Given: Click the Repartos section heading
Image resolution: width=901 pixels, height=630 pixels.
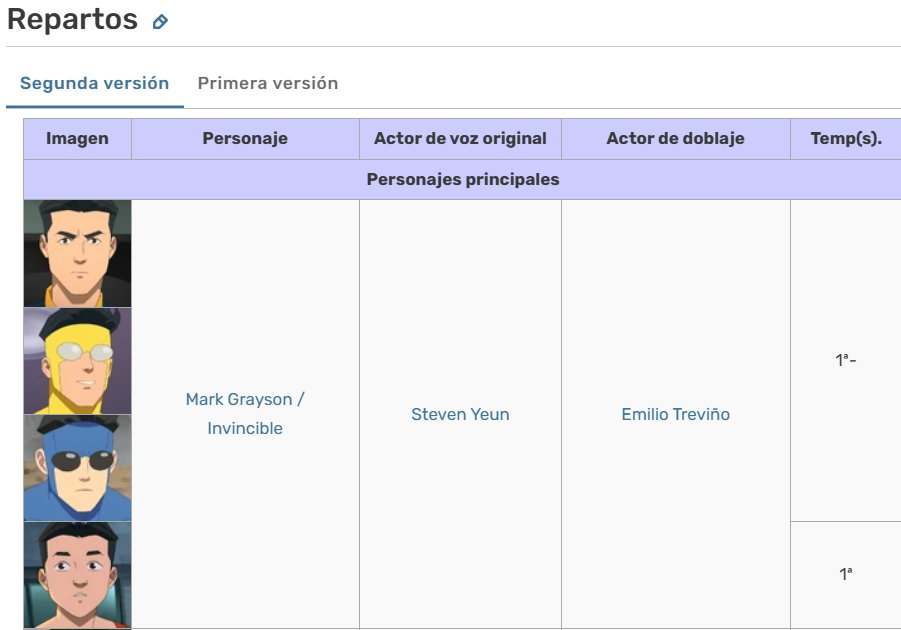Looking at the screenshot, I should click(x=72, y=20).
